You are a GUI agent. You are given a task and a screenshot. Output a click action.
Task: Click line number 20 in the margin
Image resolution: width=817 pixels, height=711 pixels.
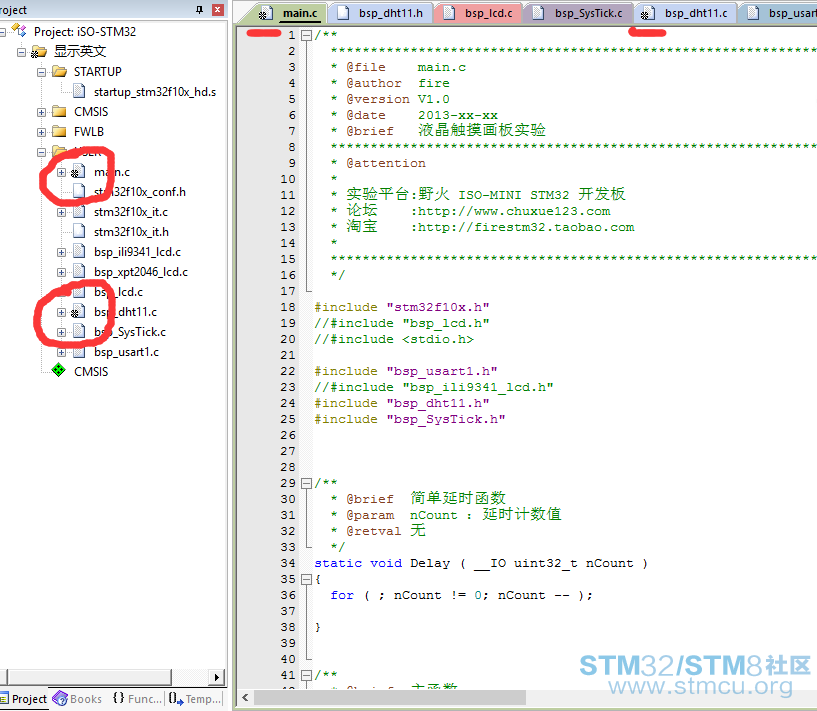tap(288, 340)
